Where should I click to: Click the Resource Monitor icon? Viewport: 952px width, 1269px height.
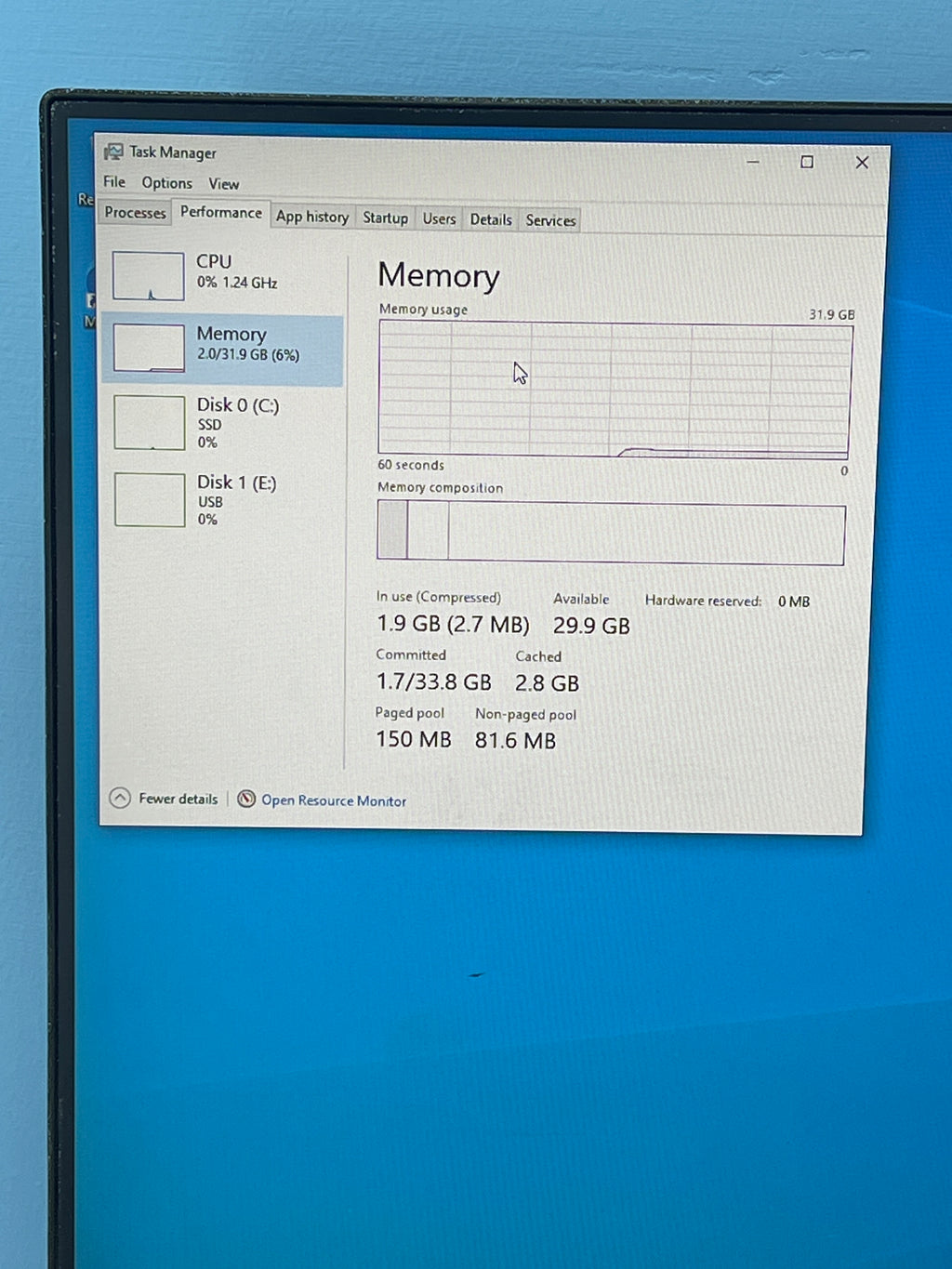[246, 799]
